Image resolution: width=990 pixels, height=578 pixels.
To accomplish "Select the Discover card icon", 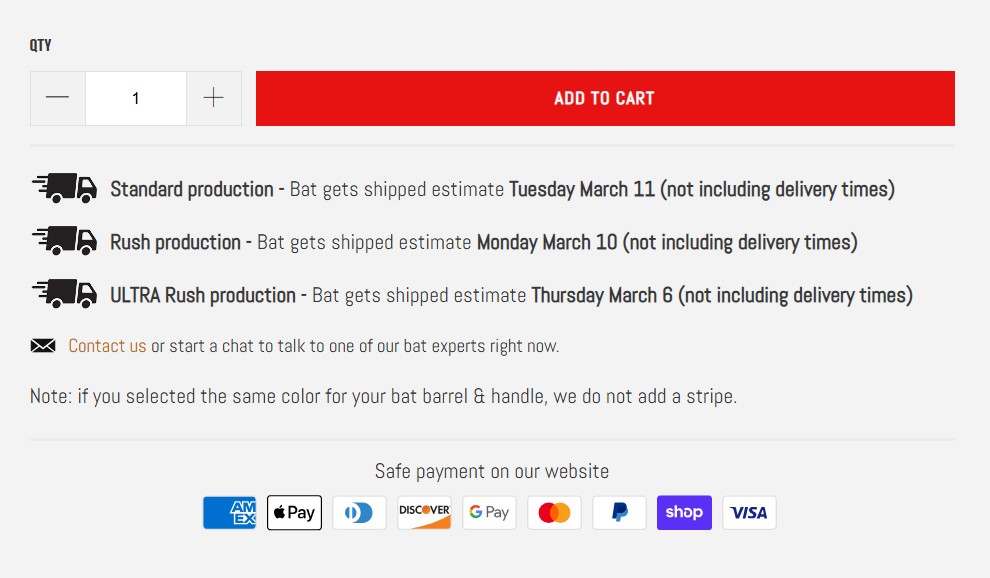I will pyautogui.click(x=424, y=512).
